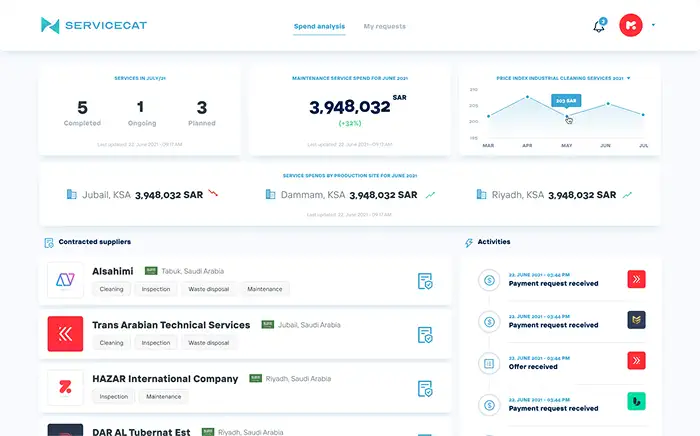This screenshot has height=436, width=700.
Task: Open the notifications bell
Action: (599, 26)
